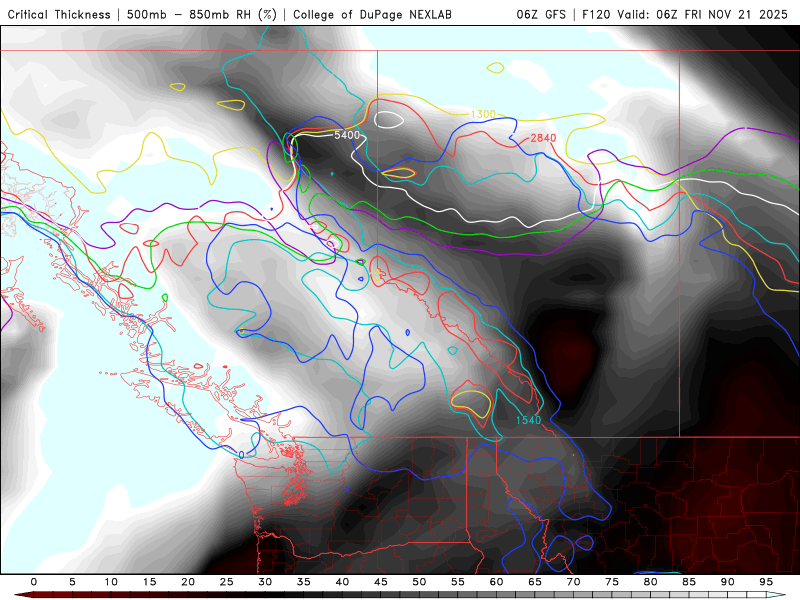Click the '70' tick on the color scale
This screenshot has width=800, height=600.
coord(573,582)
